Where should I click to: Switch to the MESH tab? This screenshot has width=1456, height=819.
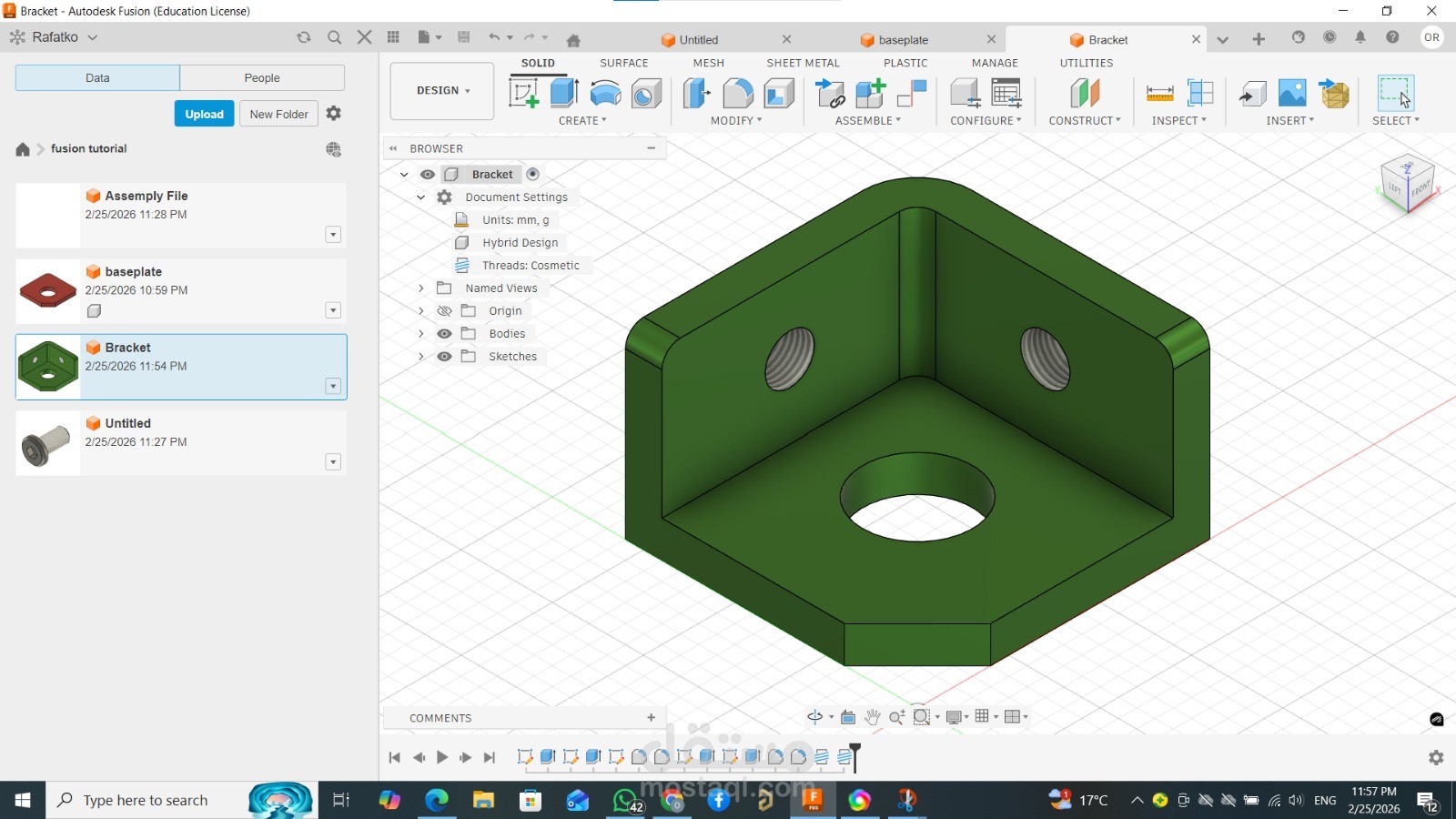pyautogui.click(x=709, y=63)
